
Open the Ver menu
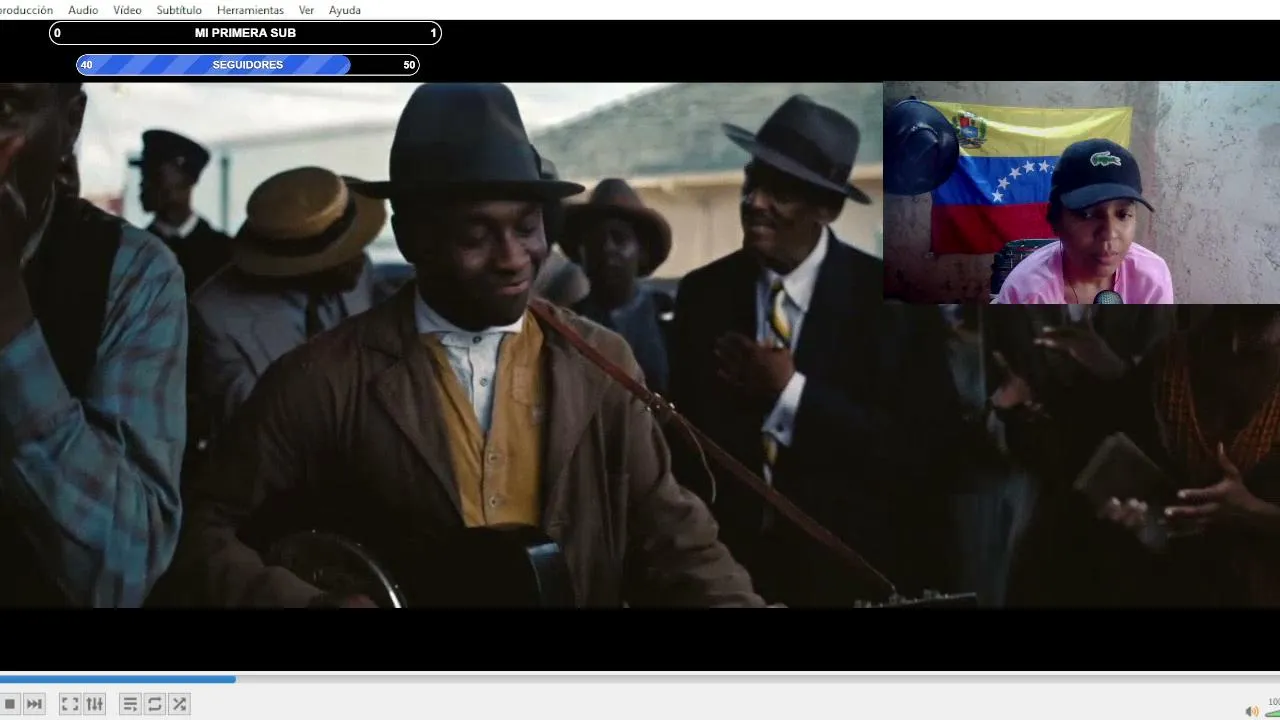306,10
